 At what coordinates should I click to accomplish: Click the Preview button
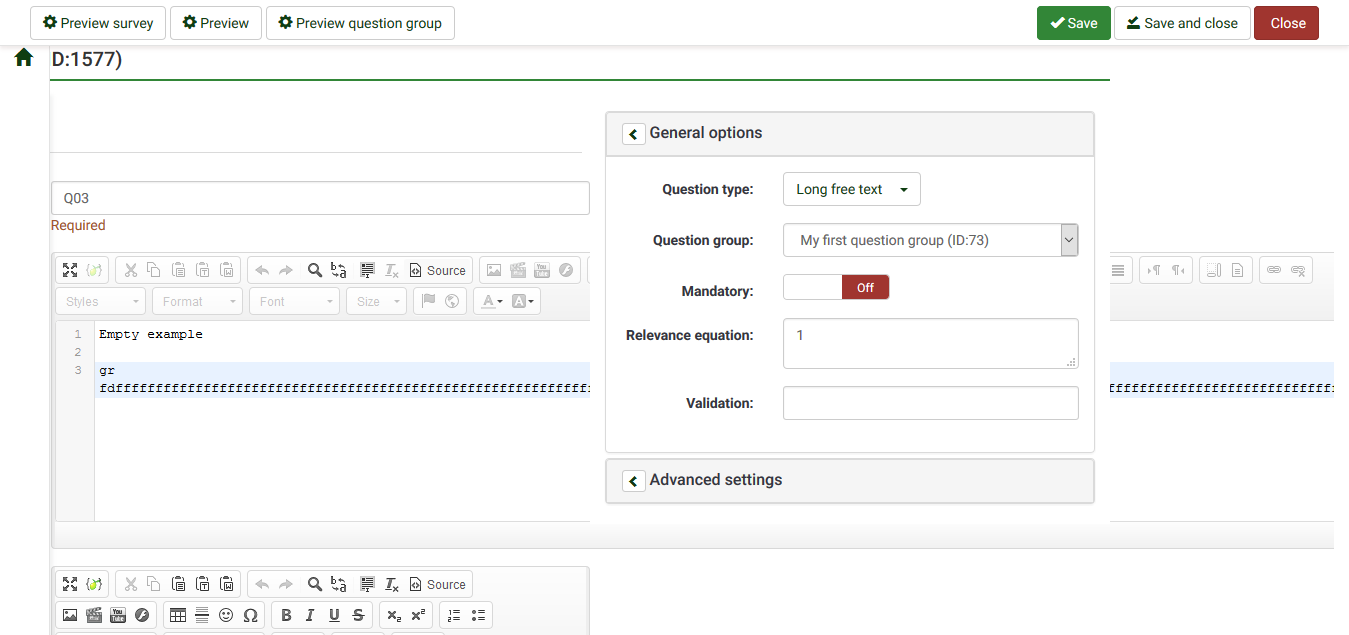[216, 23]
